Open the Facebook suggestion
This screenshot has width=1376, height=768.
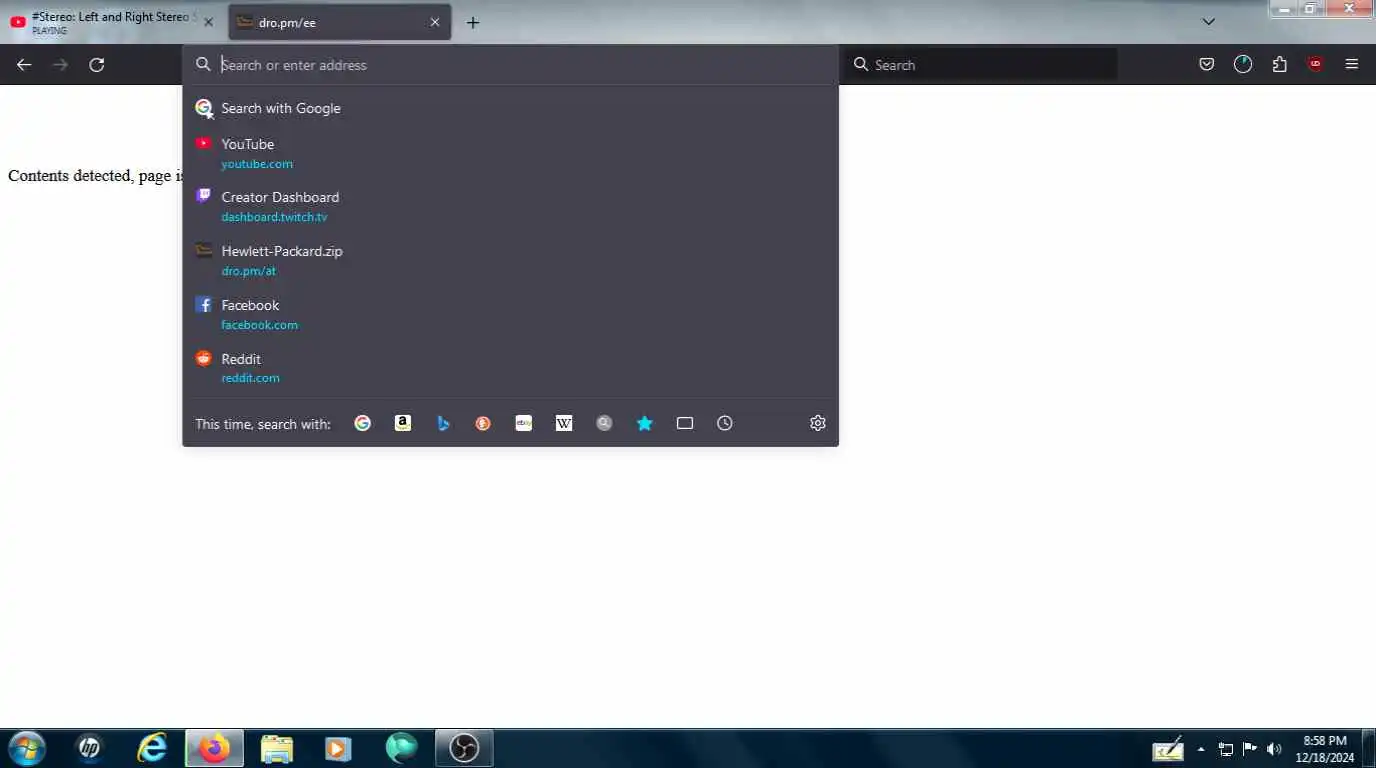(510, 314)
